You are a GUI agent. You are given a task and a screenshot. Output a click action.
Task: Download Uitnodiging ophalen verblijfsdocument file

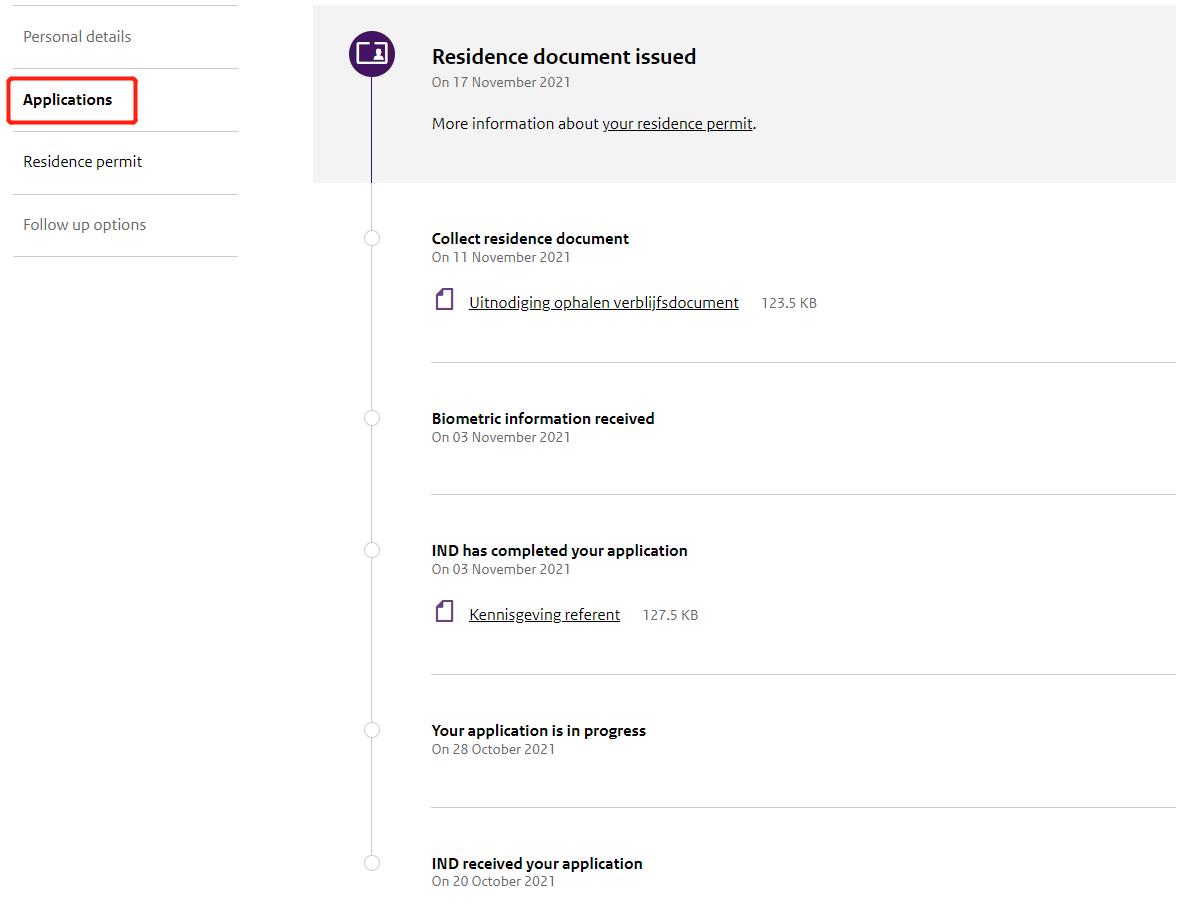[x=603, y=303]
